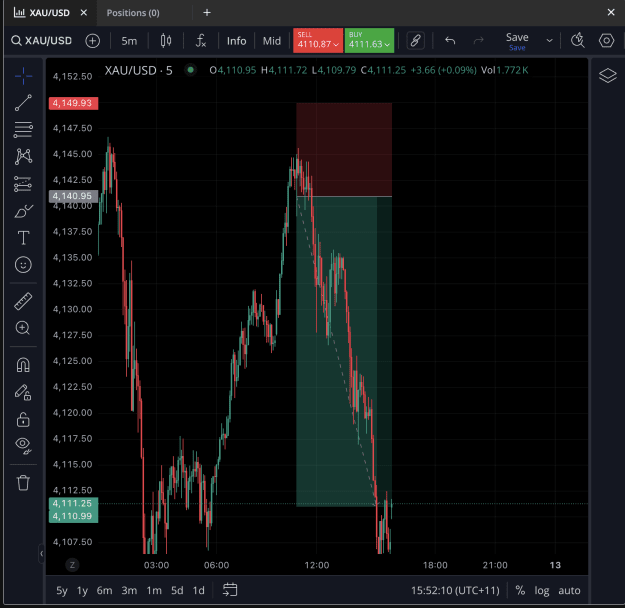Click the BUY 4111.63 button
This screenshot has height=608, width=625.
[x=369, y=40]
